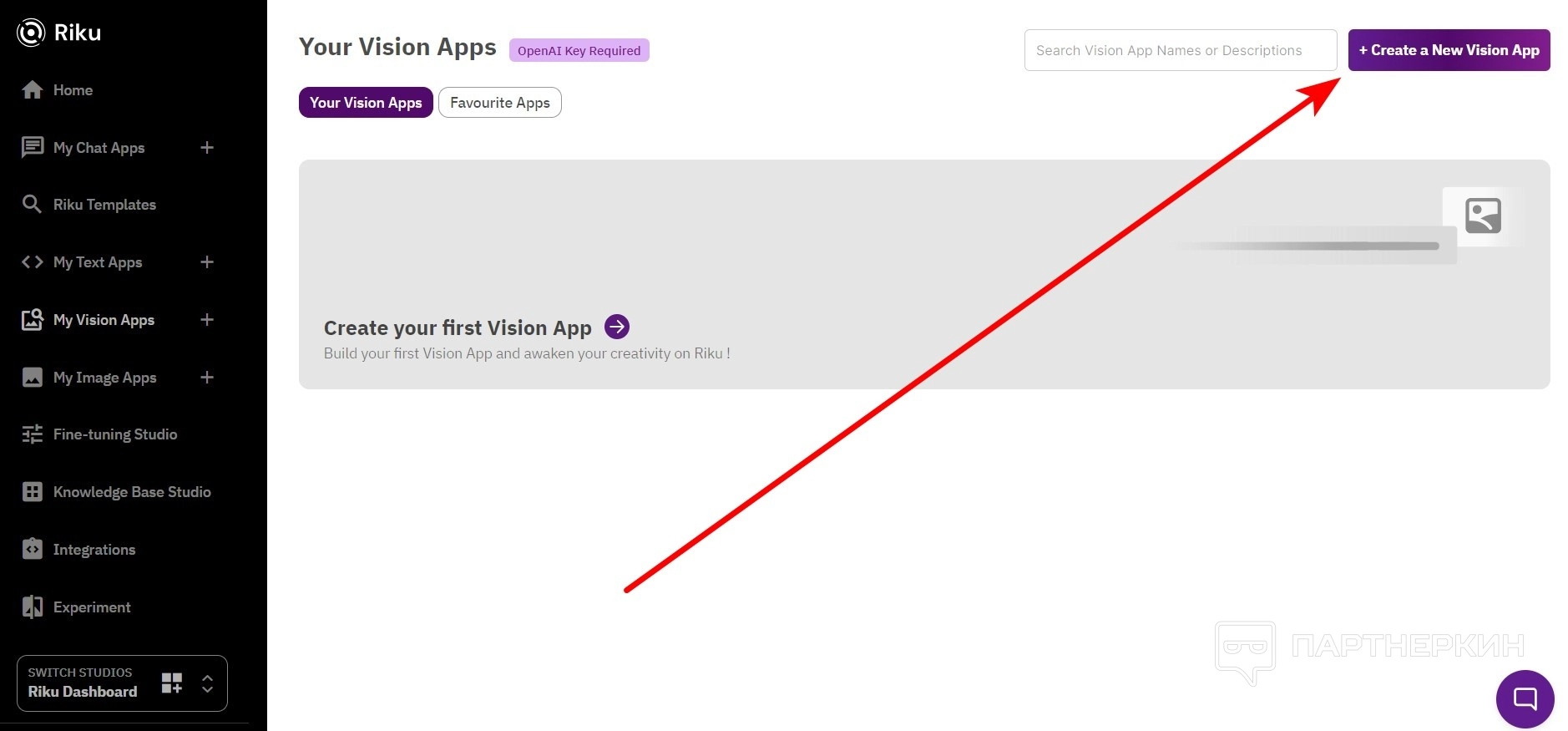This screenshot has height=731, width=1568.
Task: Open Riku Templates page
Action: tap(104, 205)
